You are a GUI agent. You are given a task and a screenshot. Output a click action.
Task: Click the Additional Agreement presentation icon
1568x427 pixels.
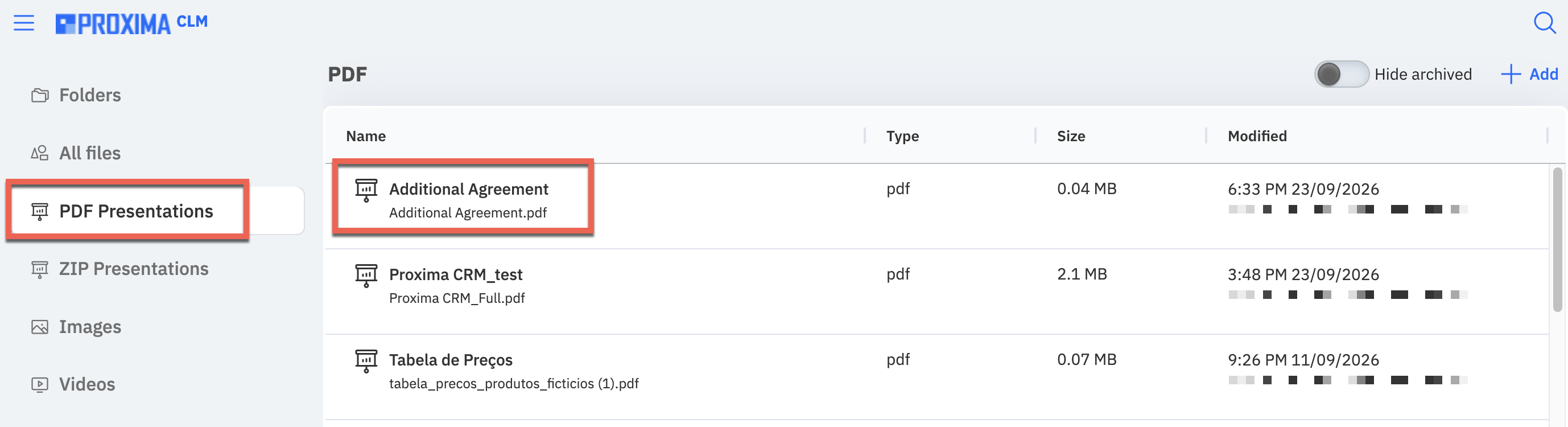tap(366, 190)
